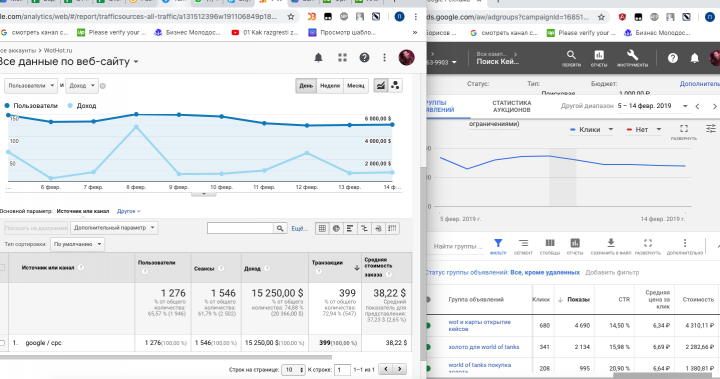Open the Клики metric dropdown in Ads chart

[591, 130]
